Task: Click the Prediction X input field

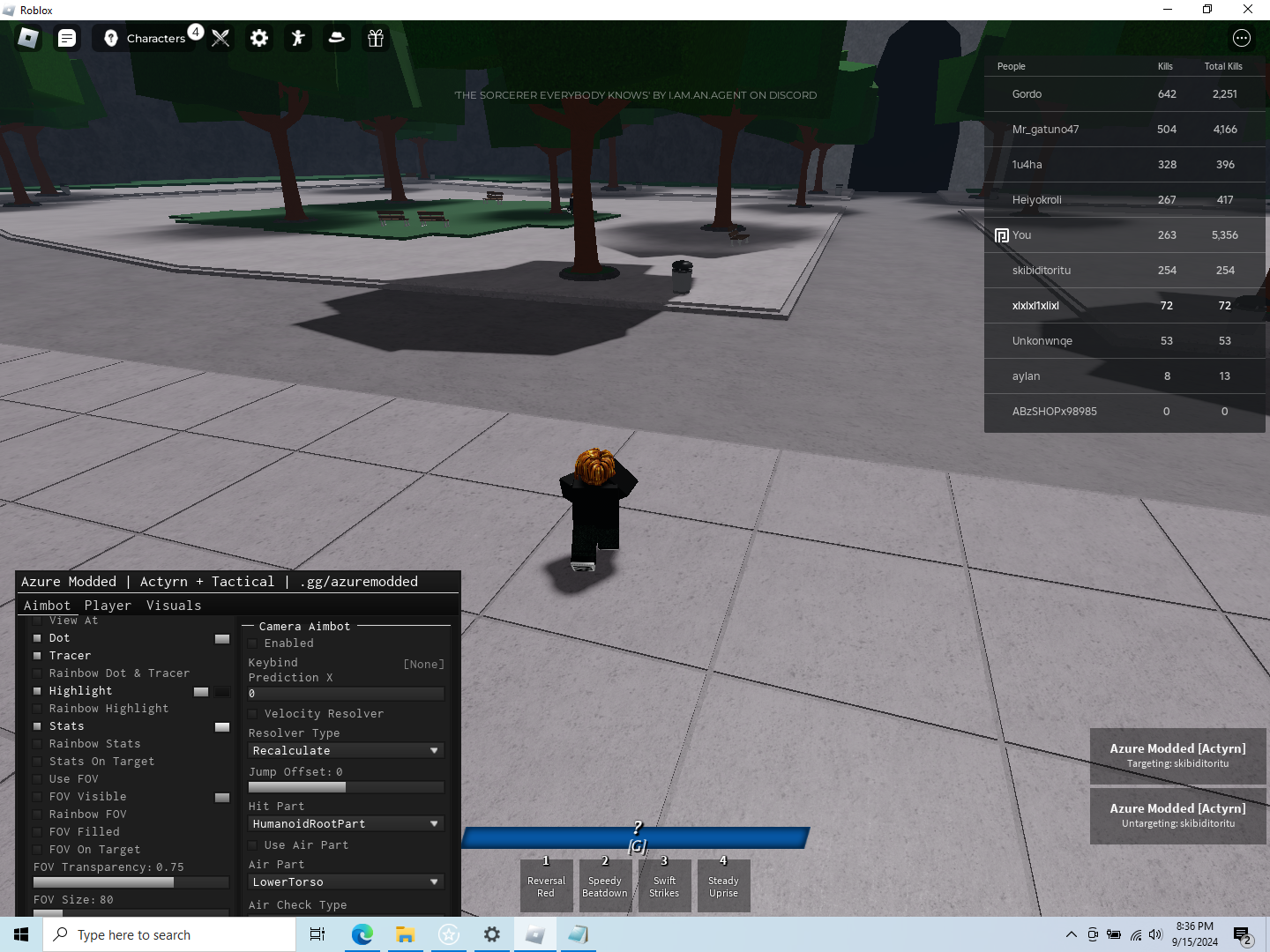Action: coord(346,694)
